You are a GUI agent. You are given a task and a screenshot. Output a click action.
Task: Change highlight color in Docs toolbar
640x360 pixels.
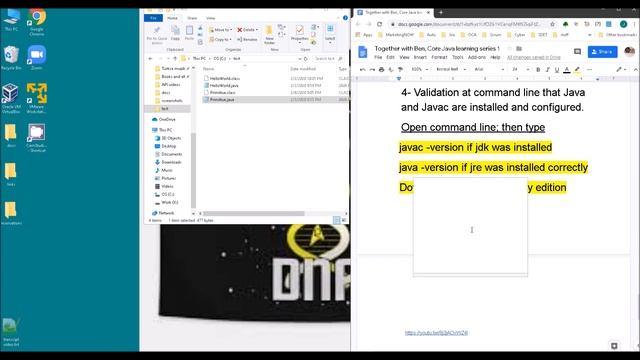(x=577, y=70)
